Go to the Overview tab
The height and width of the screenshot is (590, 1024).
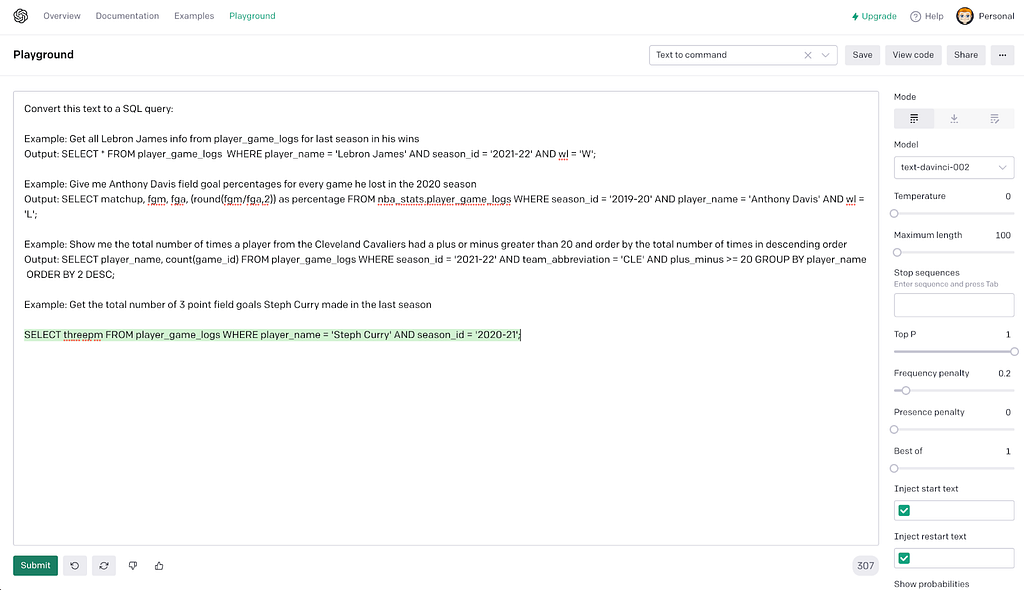click(62, 16)
